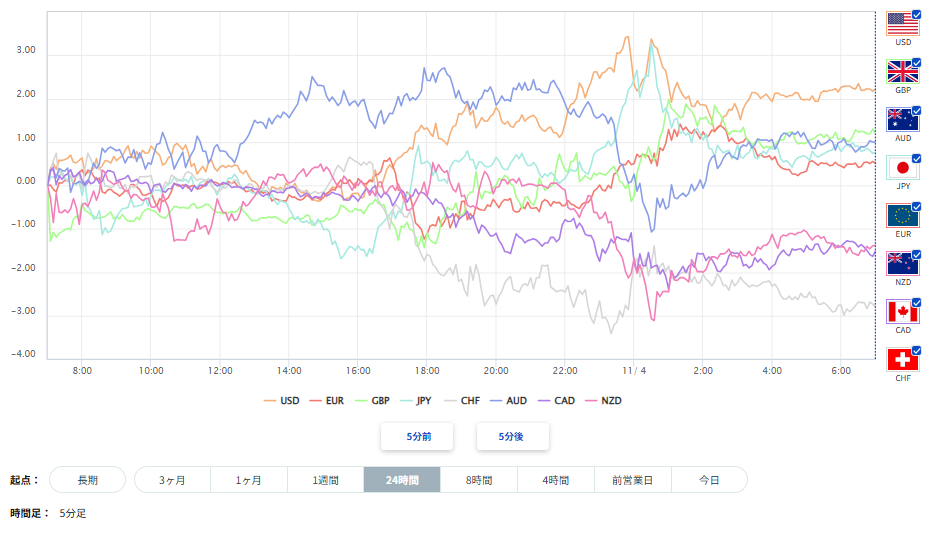Click the CHF Swiss flag icon
Viewport: 931px width, 533px height.
[x=902, y=360]
